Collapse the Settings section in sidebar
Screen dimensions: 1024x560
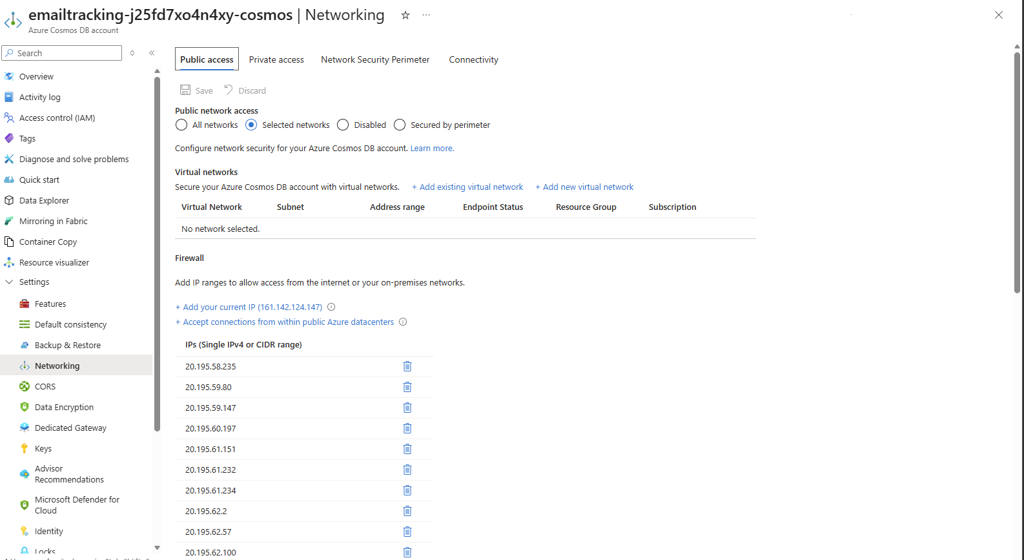coord(8,282)
